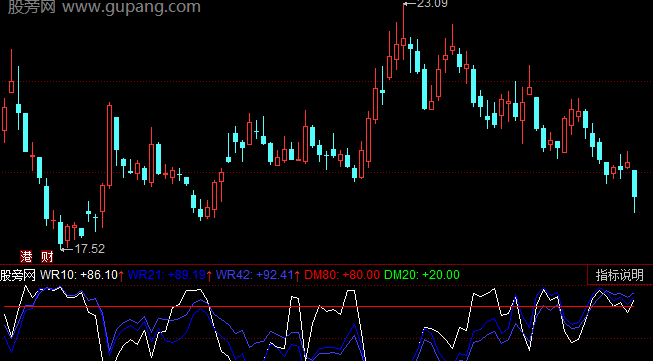The height and width of the screenshot is (361, 653).
Task: Click the last cyan candlestick on chart
Action: click(634, 183)
